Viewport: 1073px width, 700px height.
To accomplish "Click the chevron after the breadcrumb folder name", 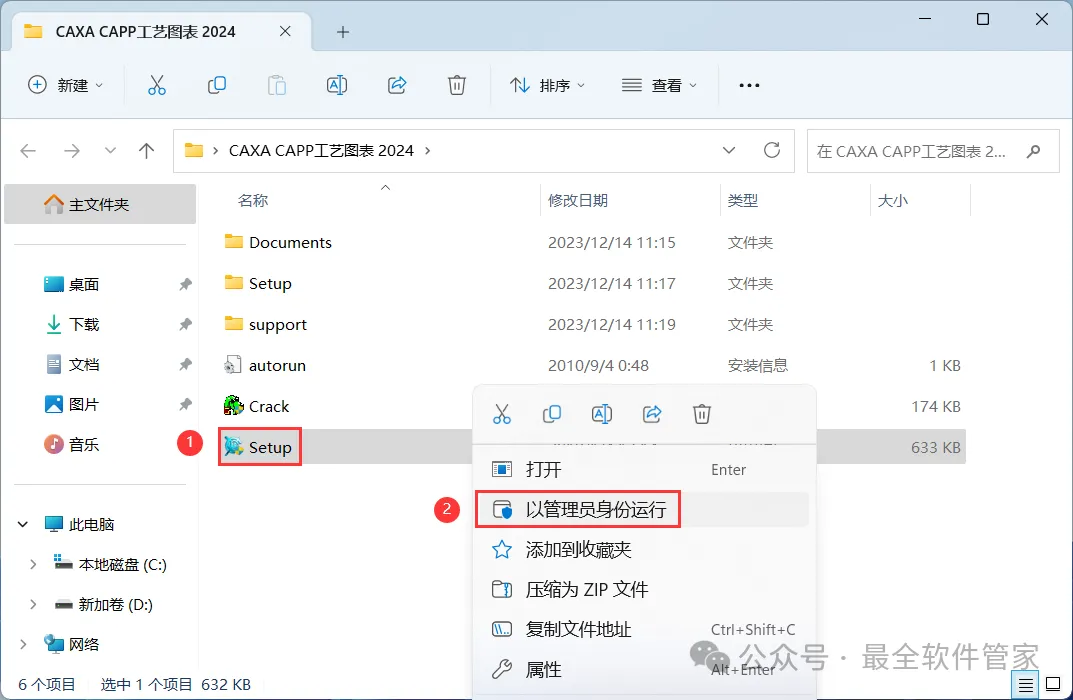I will pyautogui.click(x=428, y=151).
